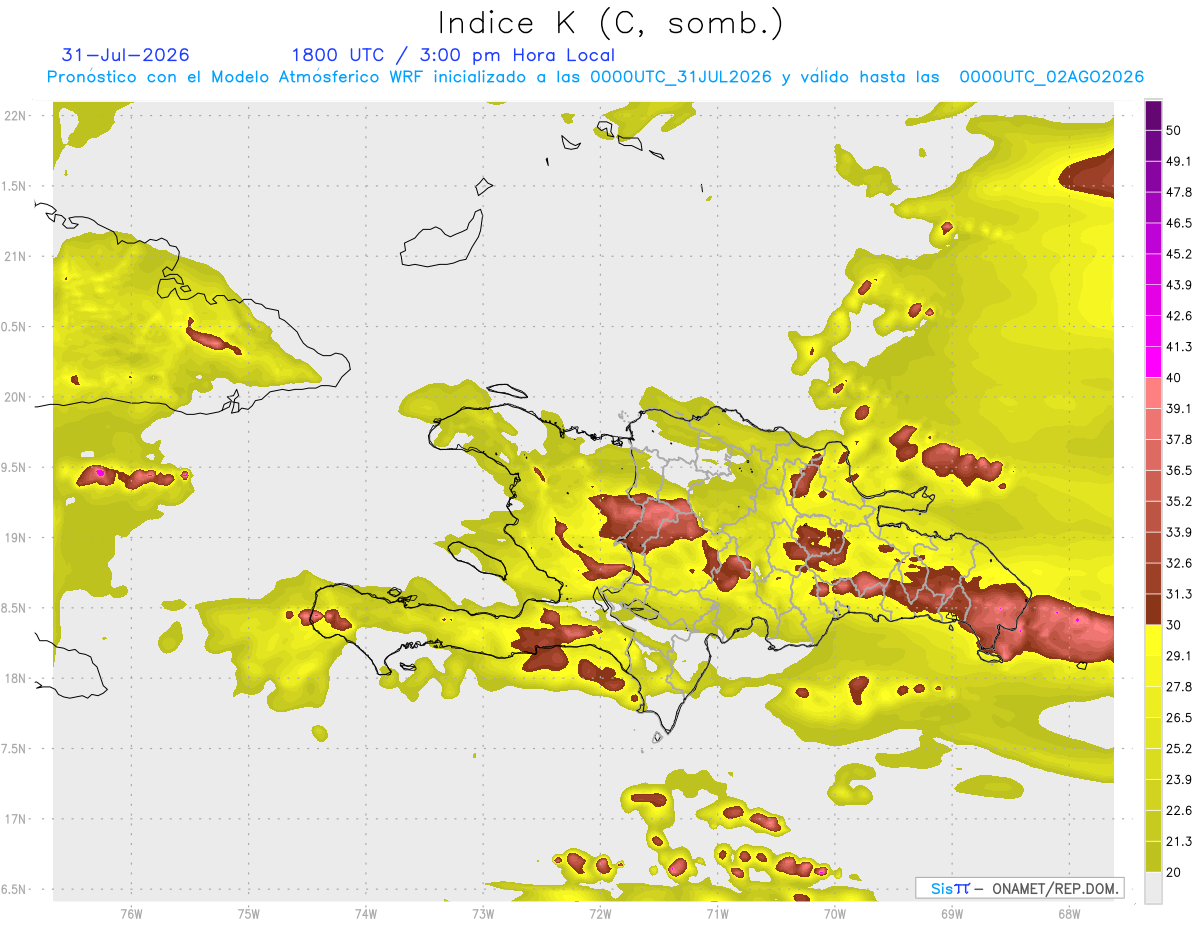1200x927 pixels.
Task: Click the forecast date "31-Jul-2026"
Action: click(125, 55)
